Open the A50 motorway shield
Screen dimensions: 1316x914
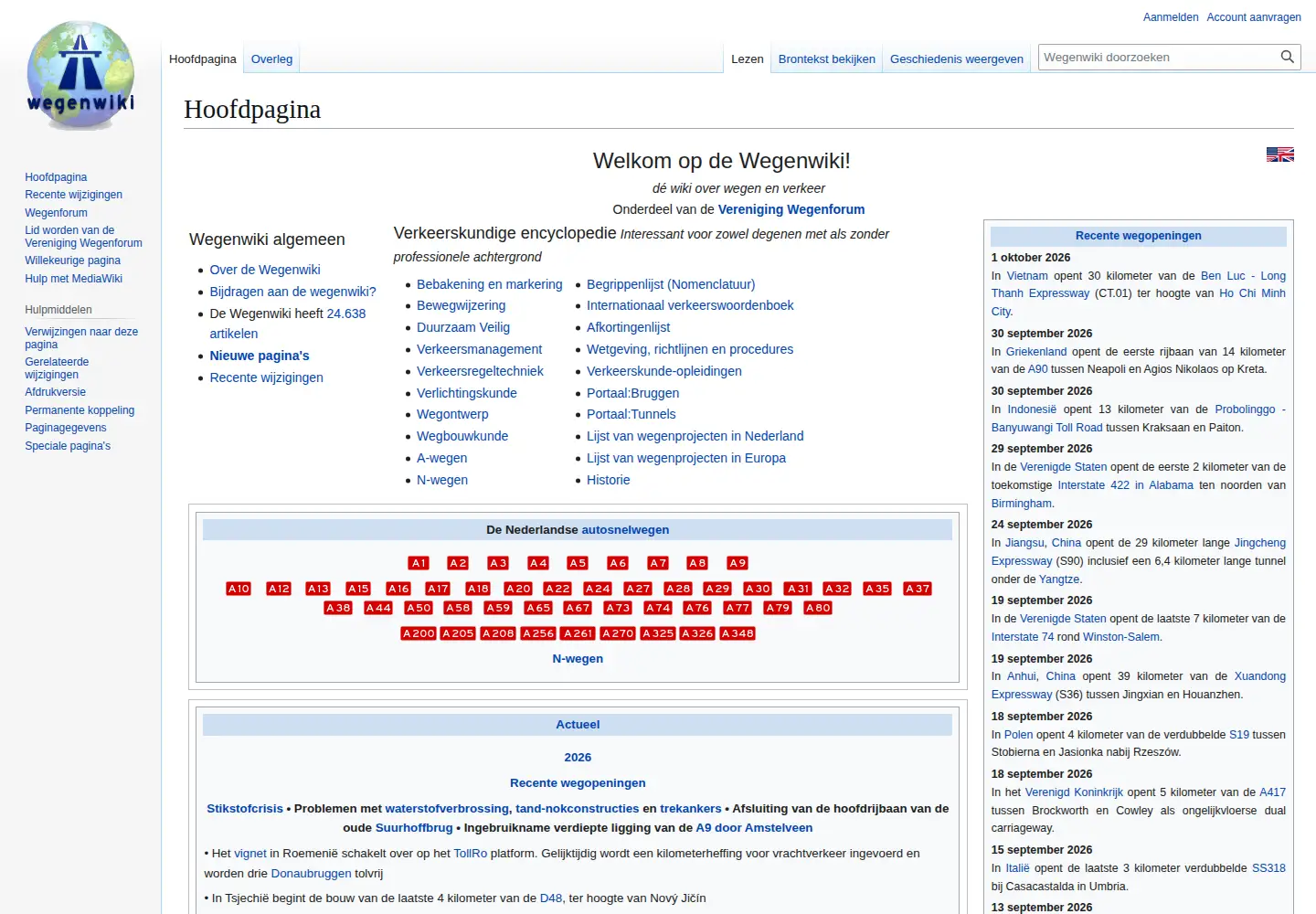pyautogui.click(x=419, y=608)
